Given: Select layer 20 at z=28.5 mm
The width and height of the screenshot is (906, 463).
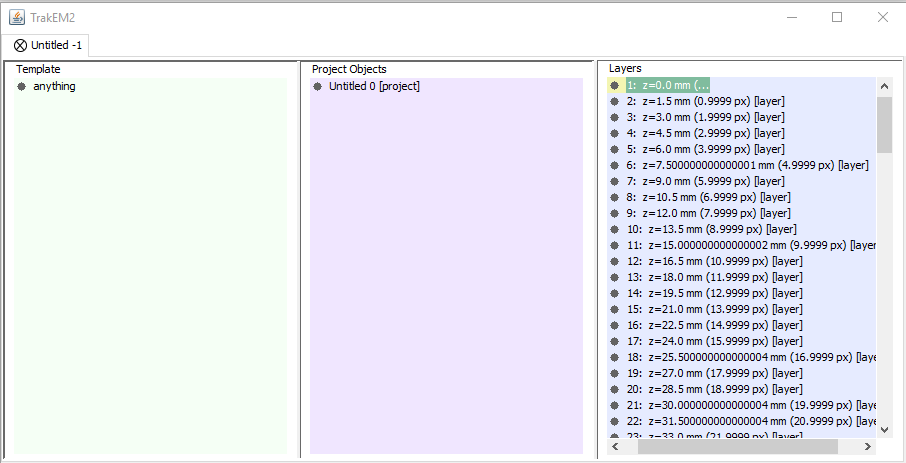Looking at the screenshot, I should (x=714, y=389).
